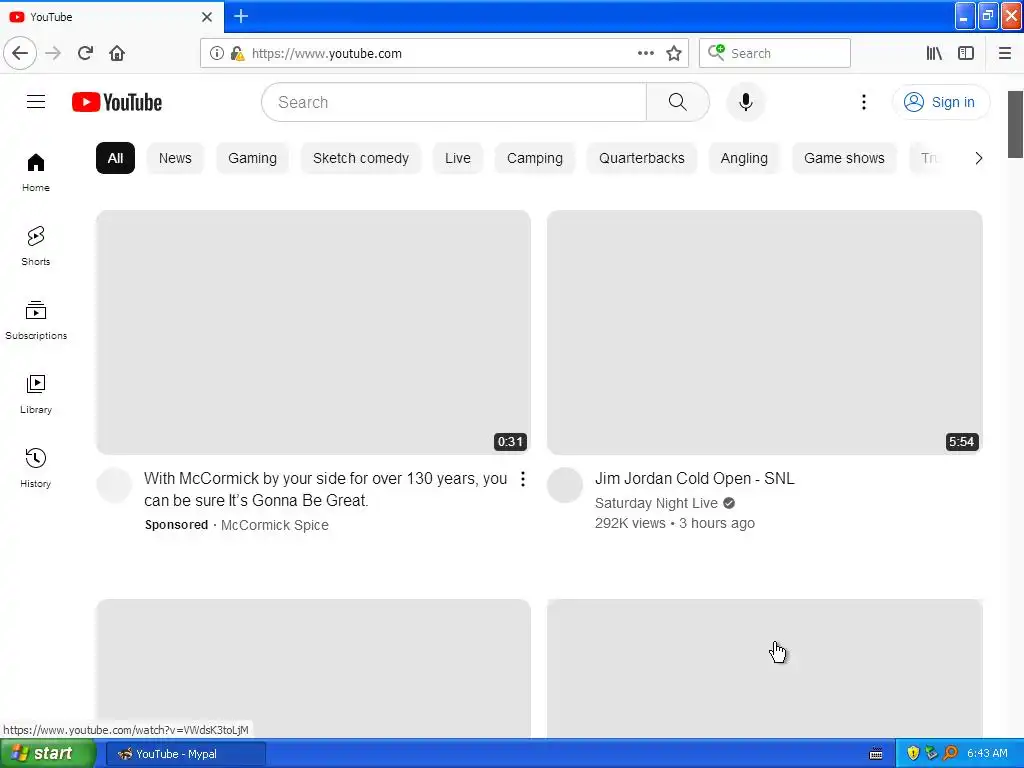Focus the YouTube search input field

454,102
